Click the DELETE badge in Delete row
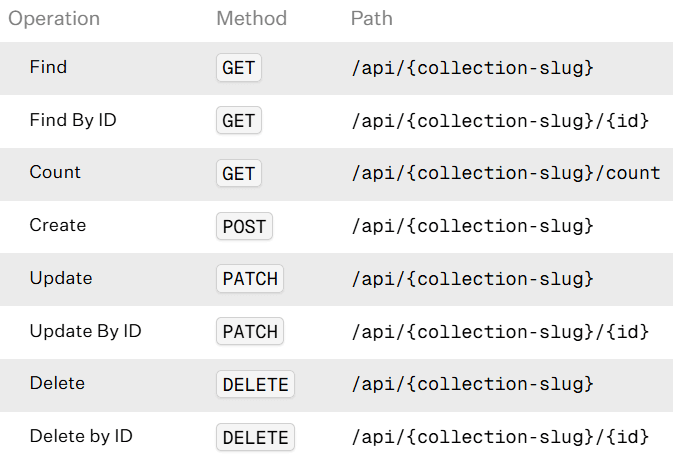The height and width of the screenshot is (457, 673). coord(255,385)
